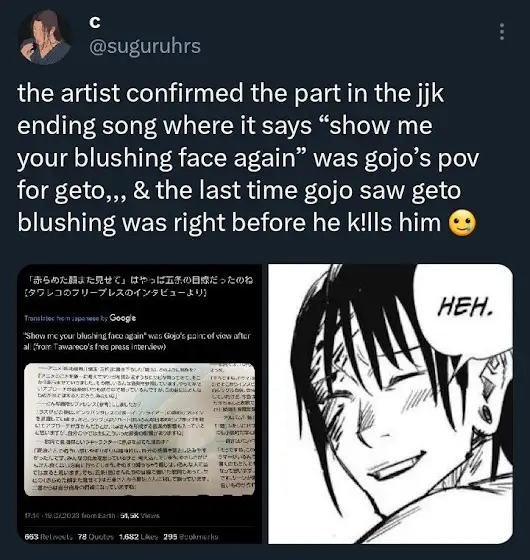Click the Japanese text in the embedded tweet
The image size is (530, 560).
tap(139, 286)
